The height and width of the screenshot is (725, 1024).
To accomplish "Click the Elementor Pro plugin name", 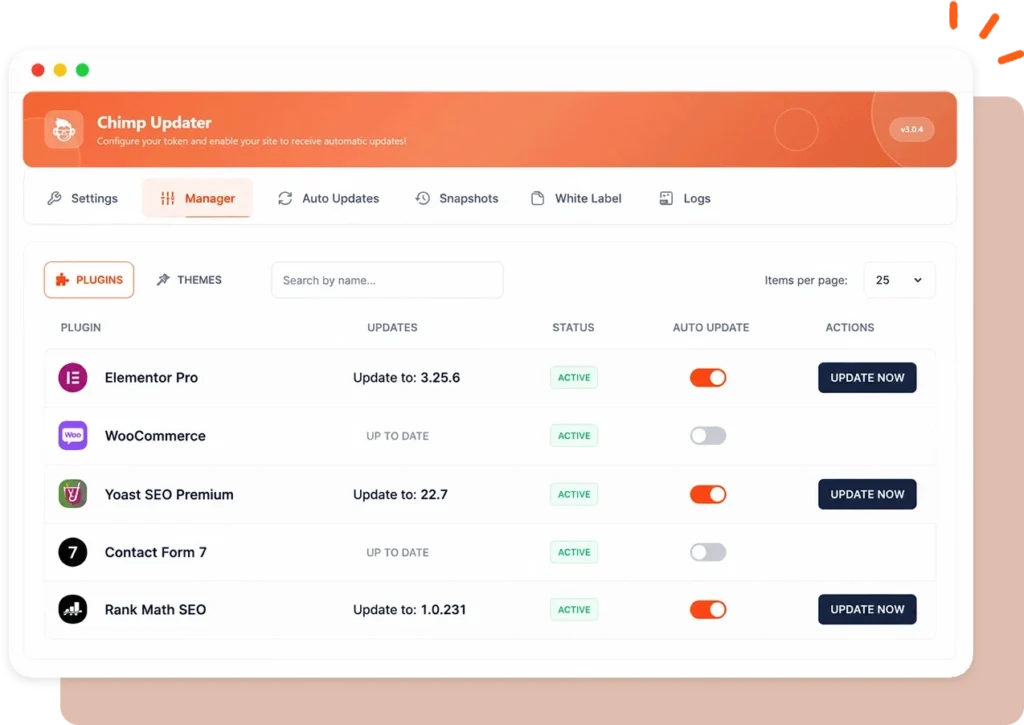I will coord(152,378).
